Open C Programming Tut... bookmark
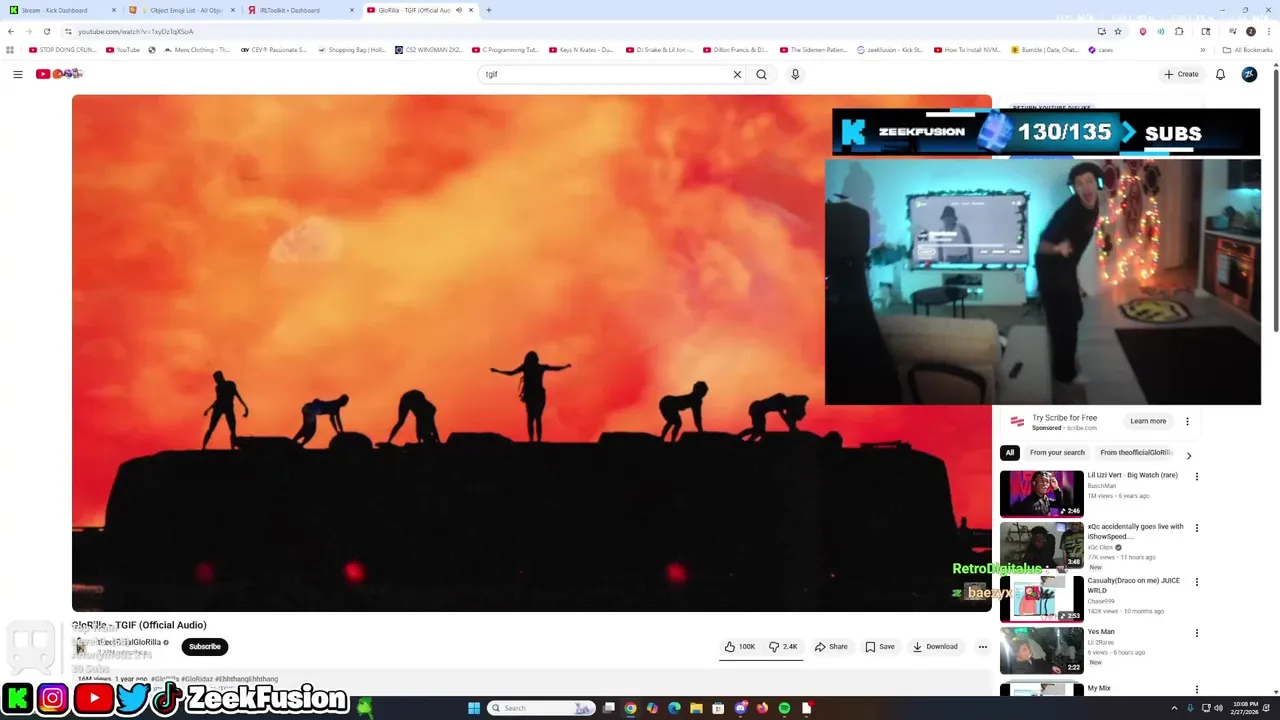The image size is (1280, 720). click(505, 49)
